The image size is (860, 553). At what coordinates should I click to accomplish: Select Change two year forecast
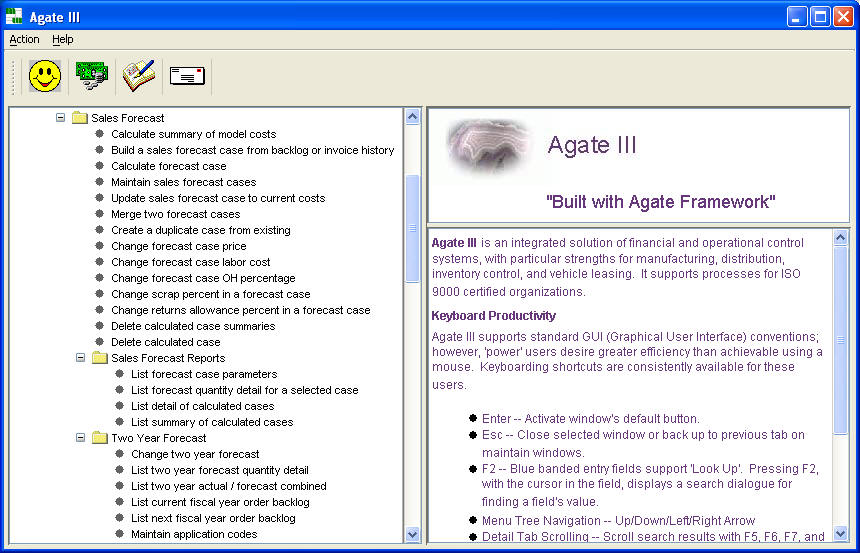(195, 454)
